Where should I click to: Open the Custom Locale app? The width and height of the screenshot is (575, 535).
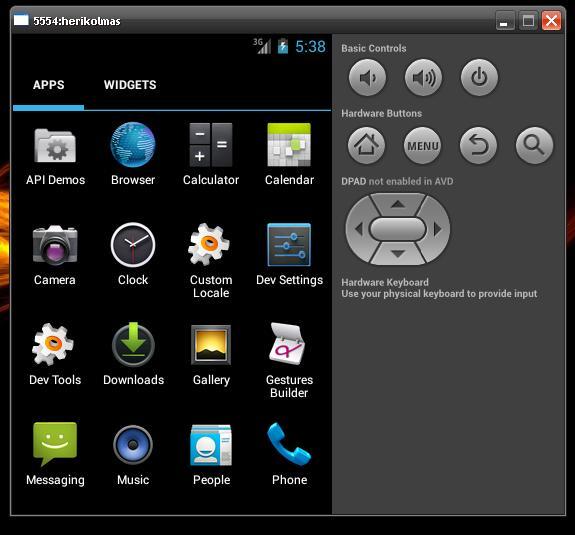click(x=211, y=261)
